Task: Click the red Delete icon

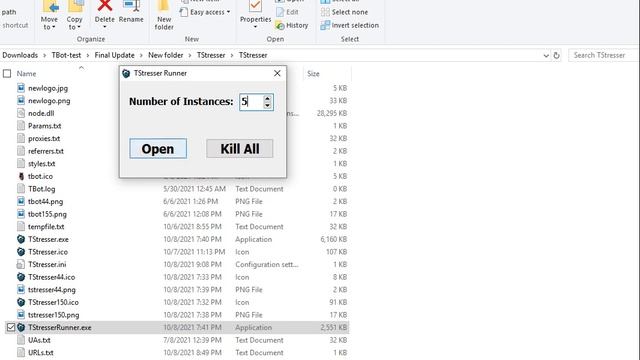Action: click(104, 6)
